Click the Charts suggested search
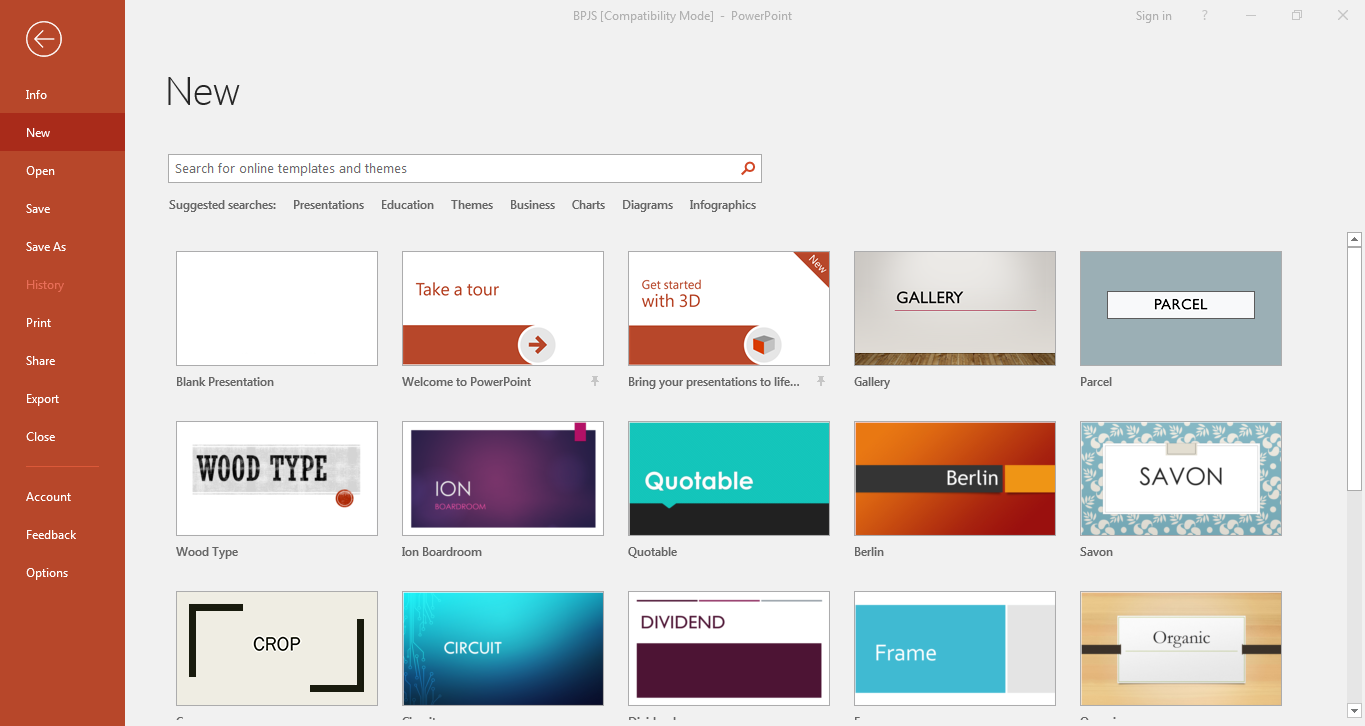The height and width of the screenshot is (726, 1365). pyautogui.click(x=588, y=205)
